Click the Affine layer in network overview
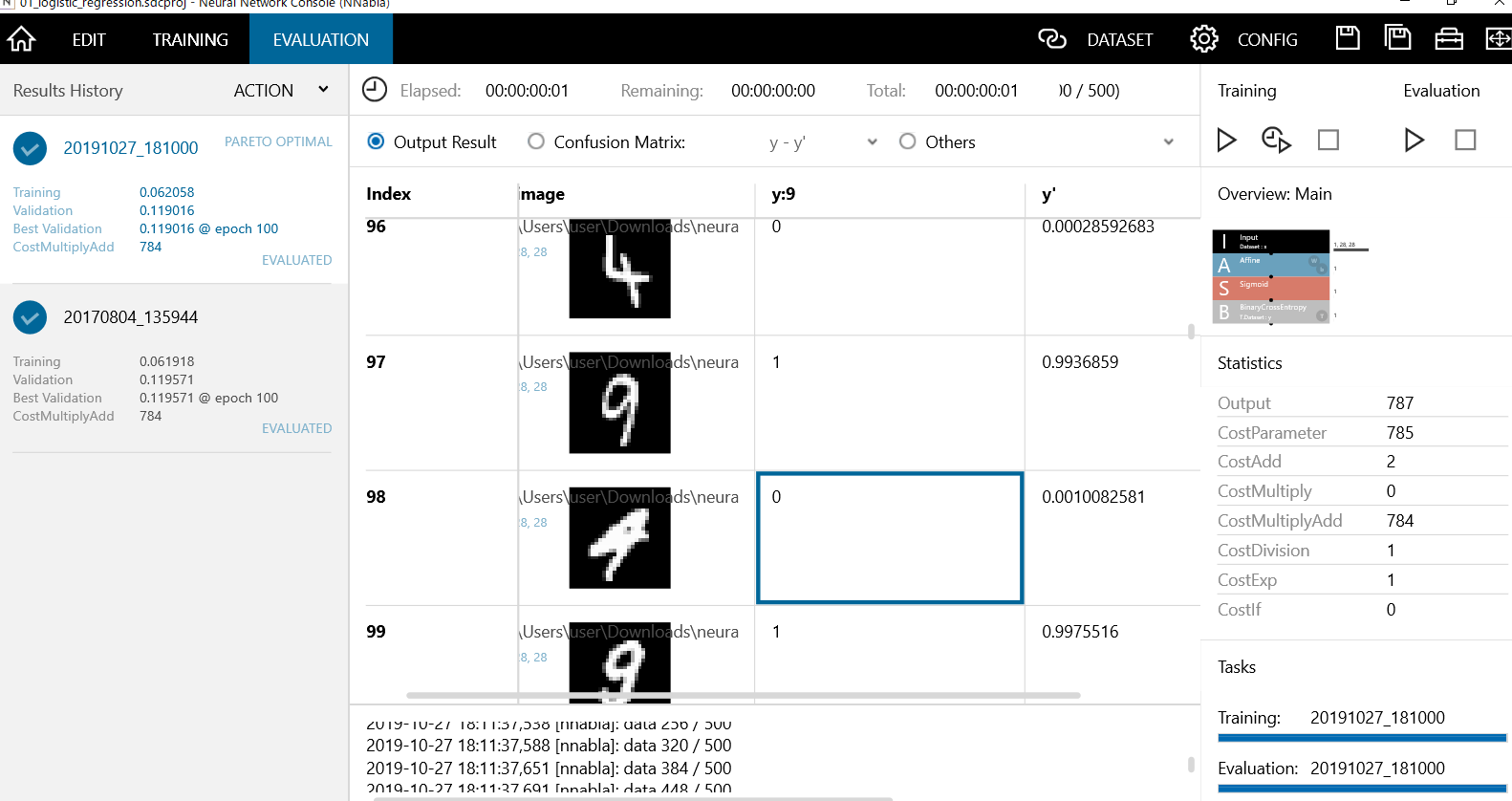The image size is (1512, 801). coord(1271,265)
